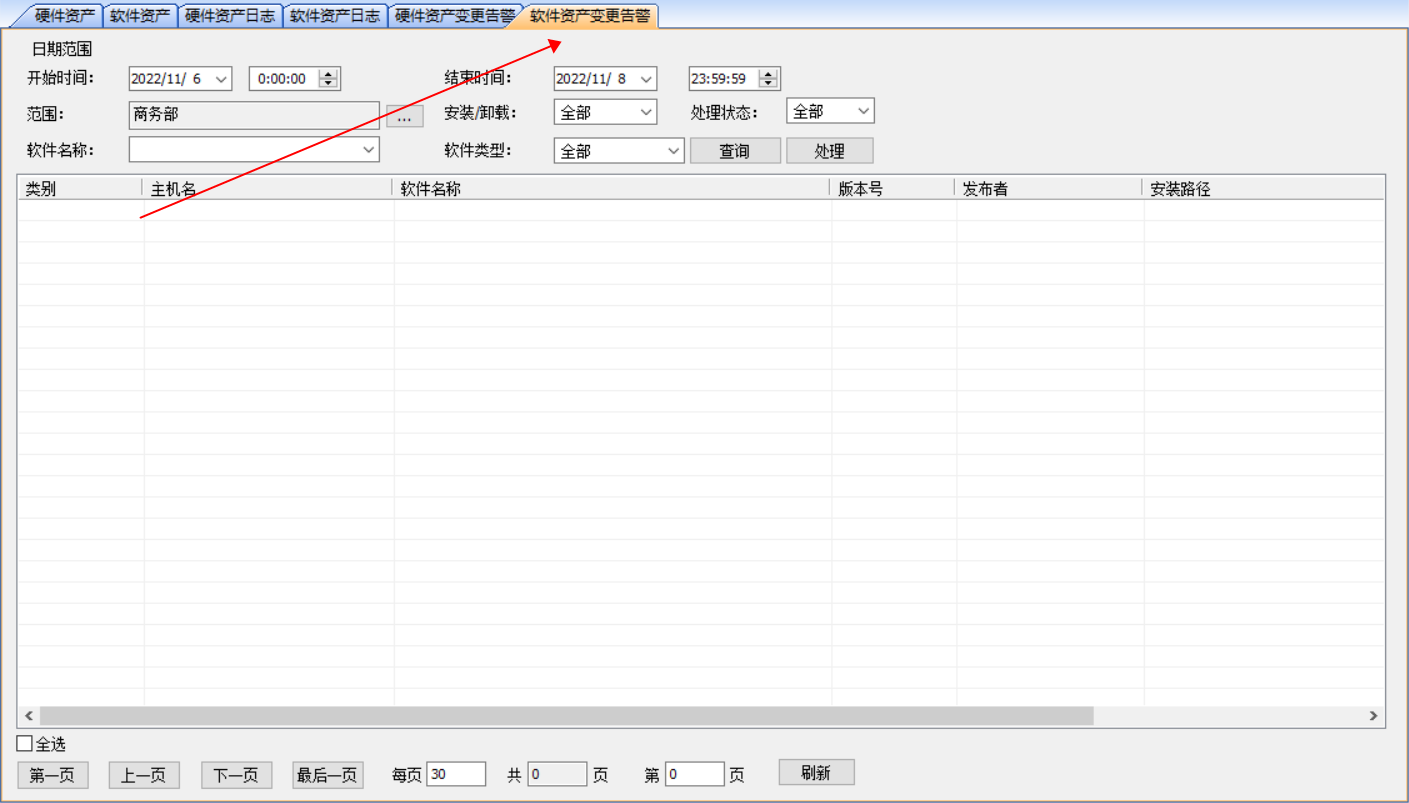
Task: Tick the 全选 checkbox
Action: (x=25, y=744)
